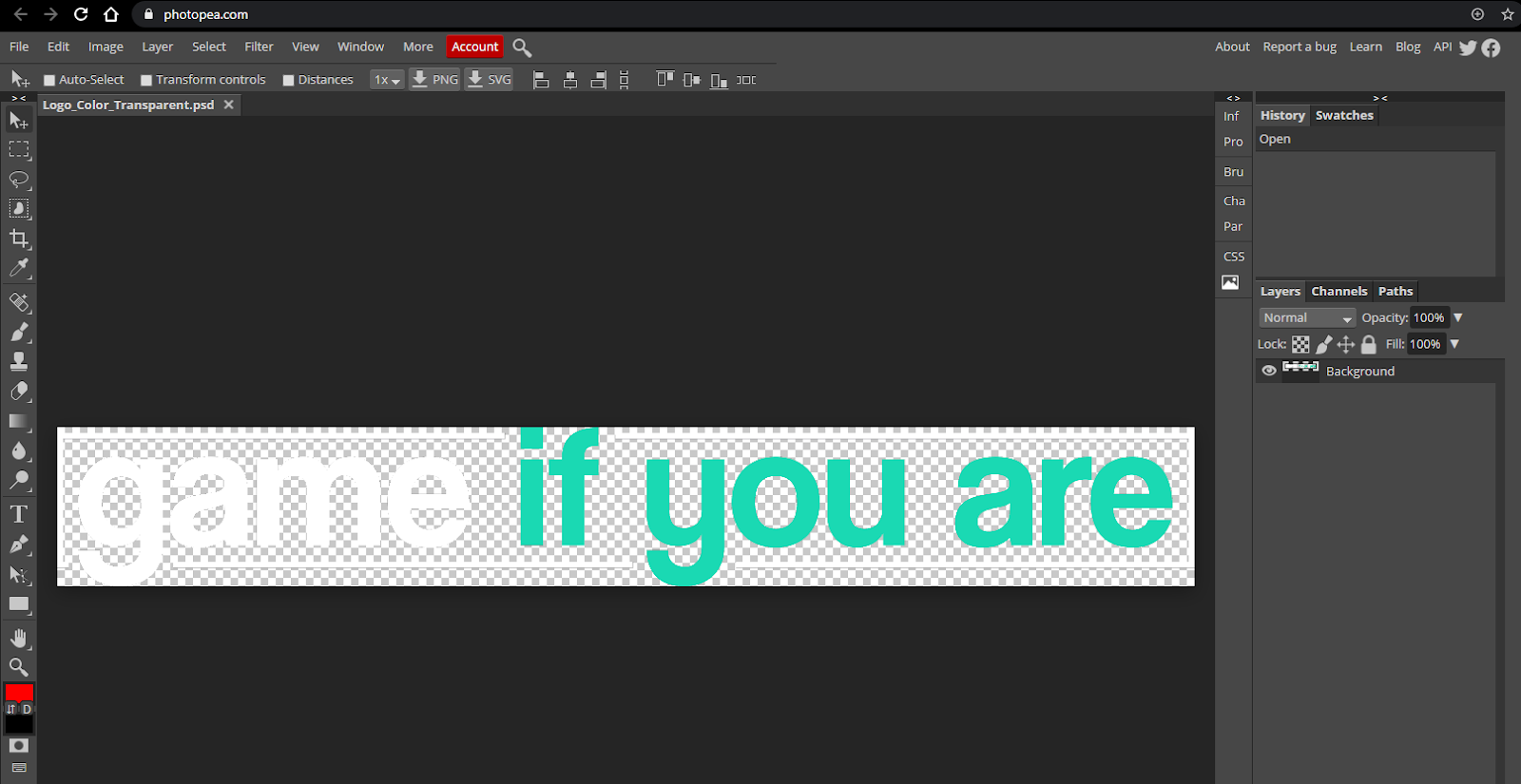This screenshot has width=1521, height=784.
Task: Select the Move tool in left toolbar
Action: (x=19, y=121)
